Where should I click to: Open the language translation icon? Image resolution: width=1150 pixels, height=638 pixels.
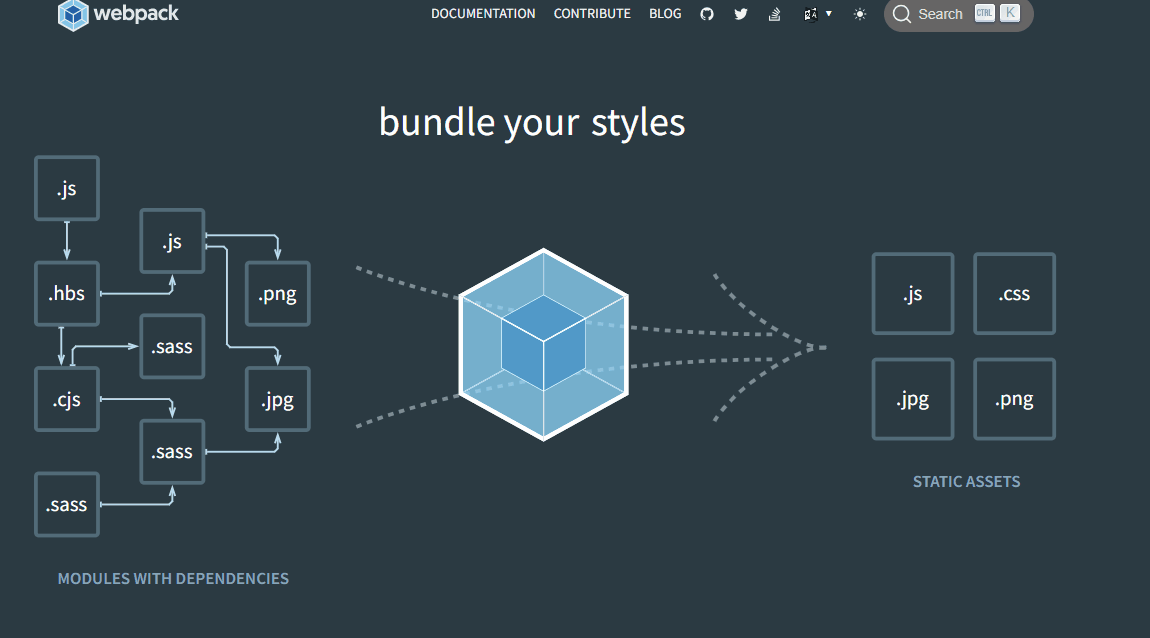click(812, 14)
